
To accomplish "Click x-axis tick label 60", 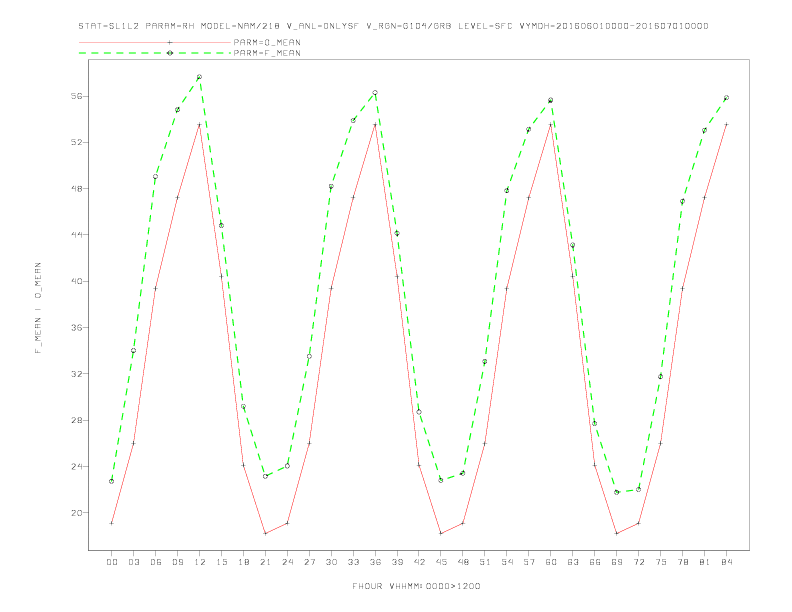I will coord(551,562).
